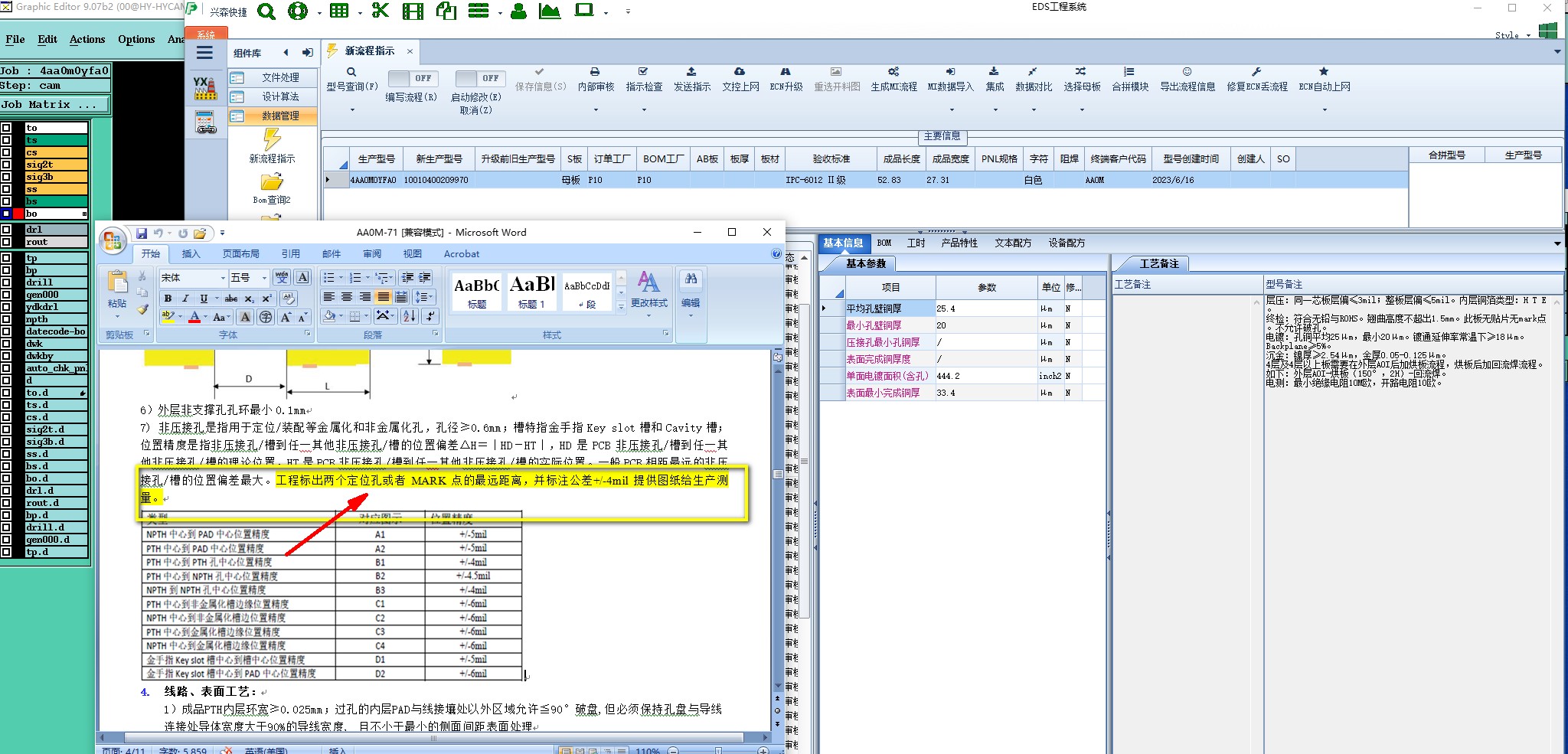This screenshot has height=754, width=1568.
Task: Click the 数据对比 compare icon
Action: pos(1033,71)
